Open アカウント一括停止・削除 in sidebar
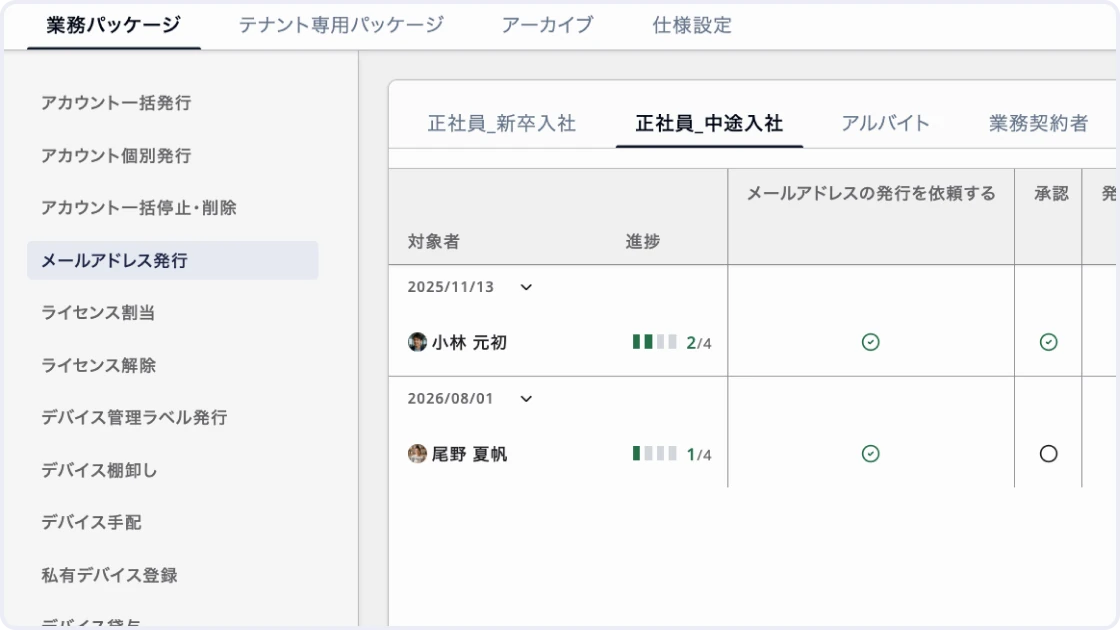Image resolution: width=1120 pixels, height=630 pixels. [x=139, y=208]
